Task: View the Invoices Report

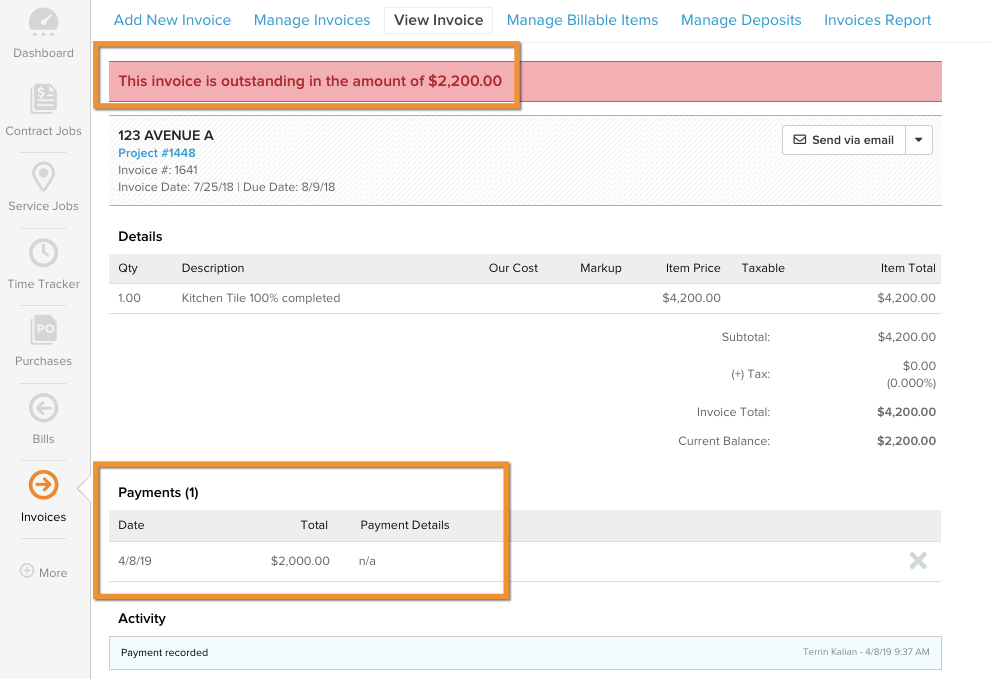Action: pyautogui.click(x=877, y=19)
